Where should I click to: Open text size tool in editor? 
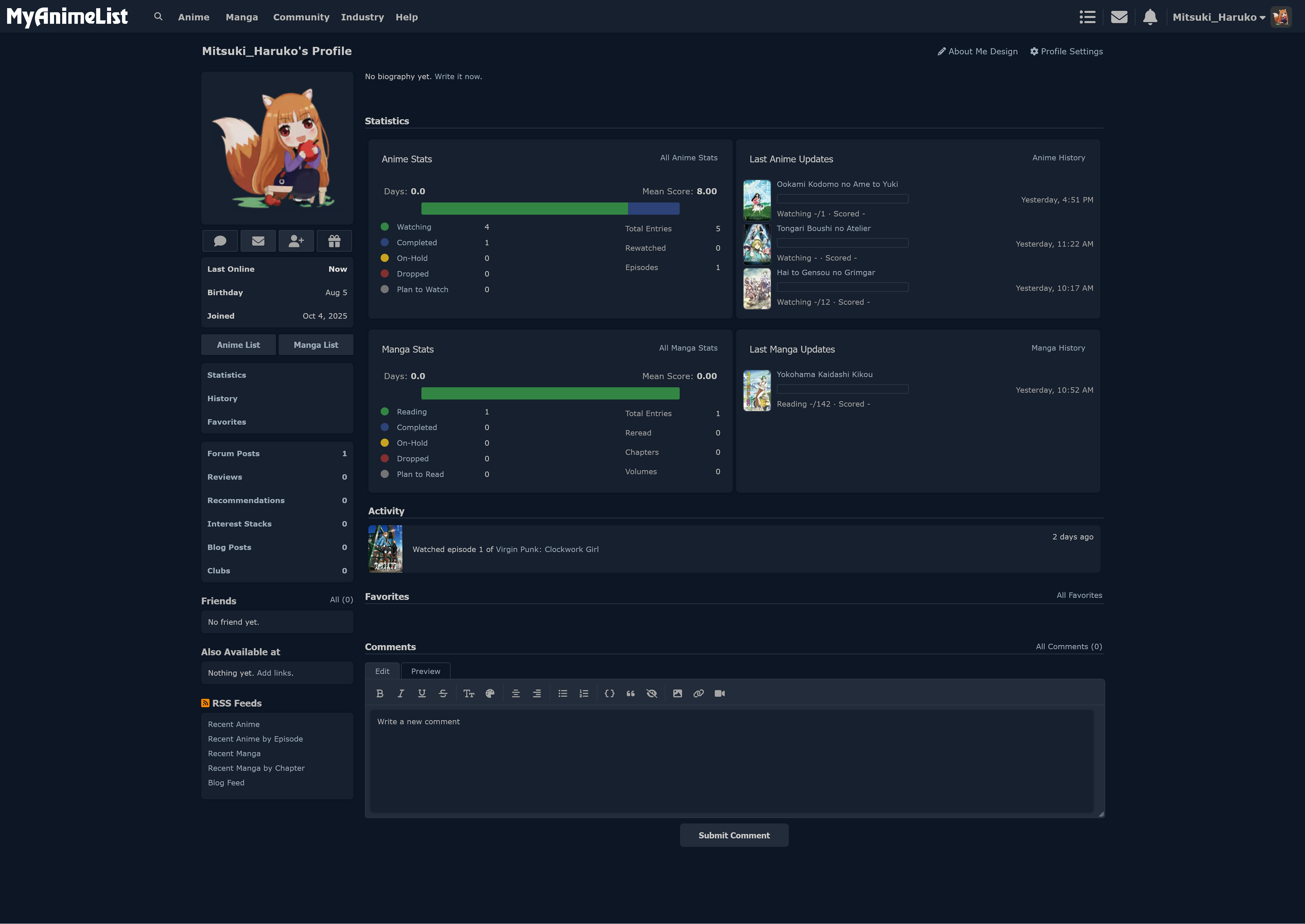(469, 693)
